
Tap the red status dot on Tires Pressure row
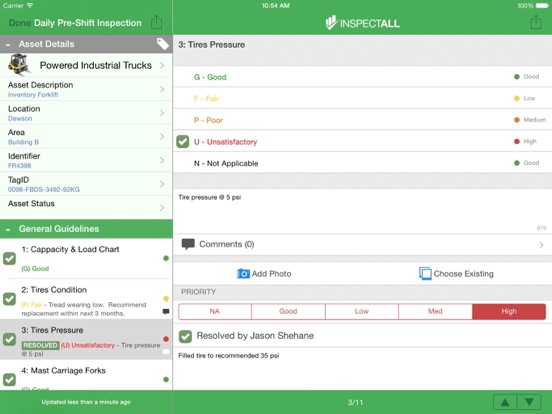click(x=166, y=339)
